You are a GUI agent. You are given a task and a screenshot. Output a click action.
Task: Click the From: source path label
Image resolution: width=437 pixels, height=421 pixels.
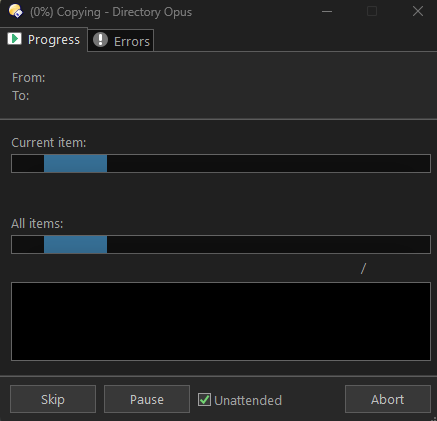(x=29, y=78)
